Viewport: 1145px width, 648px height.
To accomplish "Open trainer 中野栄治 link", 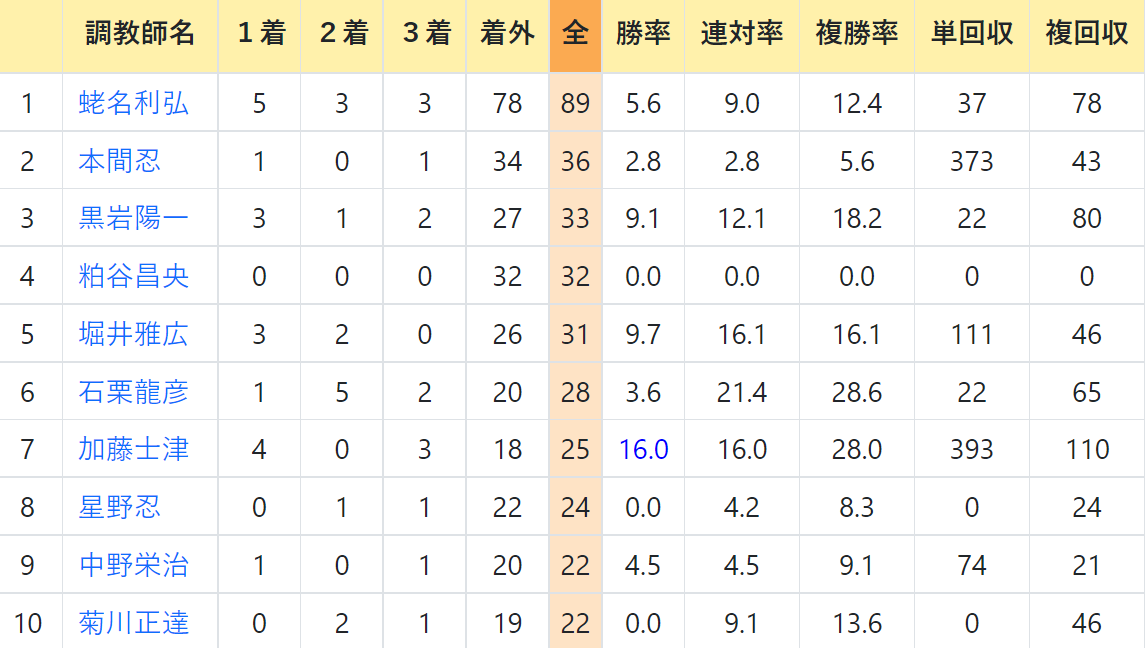I will (x=134, y=565).
